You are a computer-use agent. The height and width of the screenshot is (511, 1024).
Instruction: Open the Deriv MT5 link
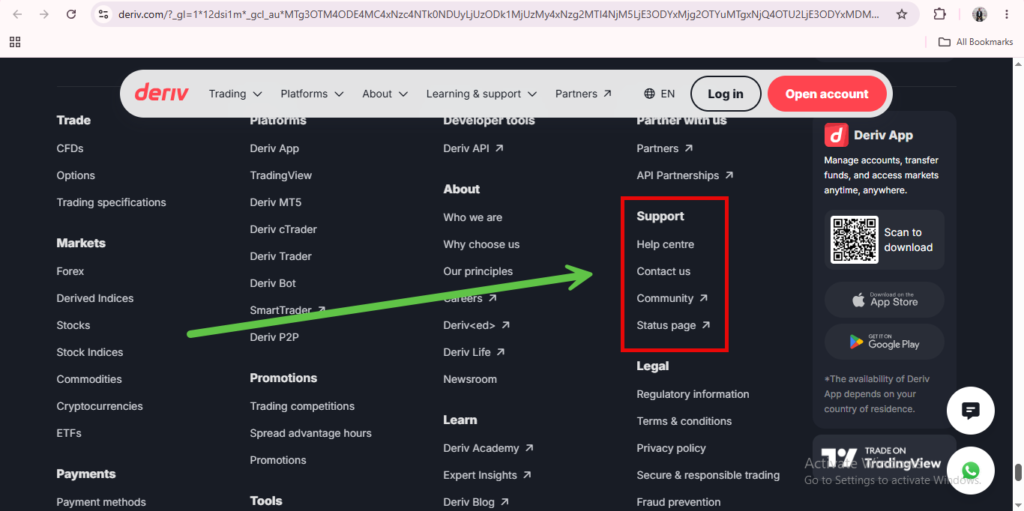(x=276, y=203)
